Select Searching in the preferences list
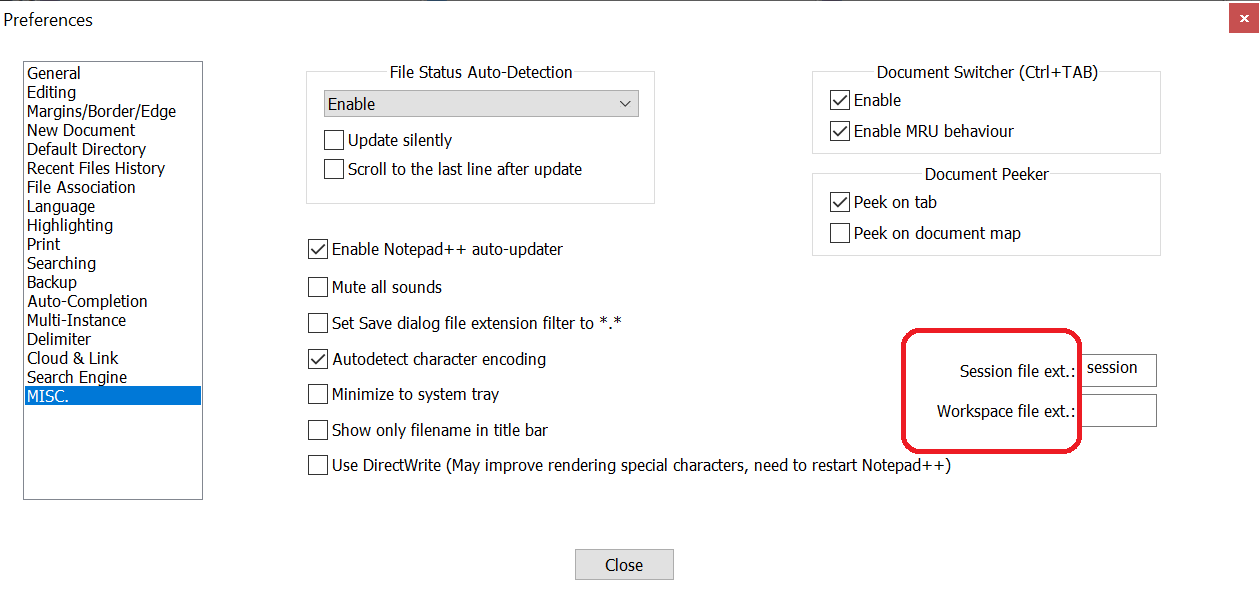 point(61,263)
